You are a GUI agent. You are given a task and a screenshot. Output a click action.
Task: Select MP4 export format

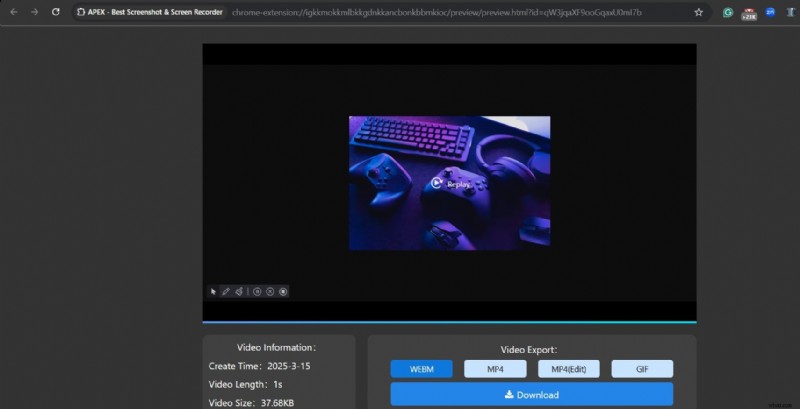pyautogui.click(x=495, y=369)
